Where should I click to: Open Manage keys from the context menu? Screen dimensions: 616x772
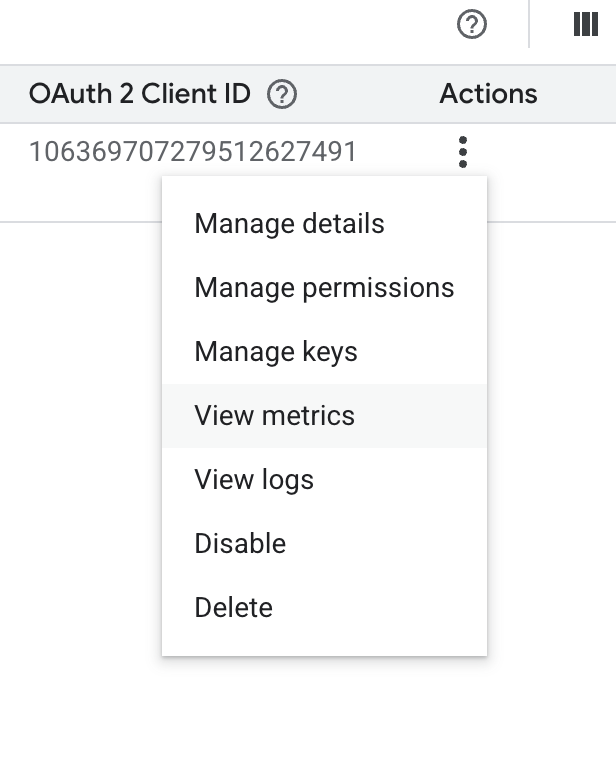tap(276, 352)
